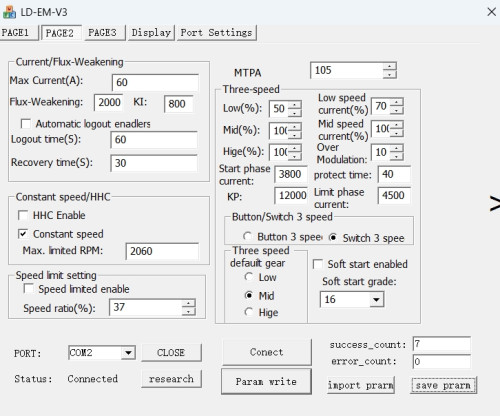500x416 pixels.
Task: Select the Switch 3 speed radio option
Action: pos(333,237)
